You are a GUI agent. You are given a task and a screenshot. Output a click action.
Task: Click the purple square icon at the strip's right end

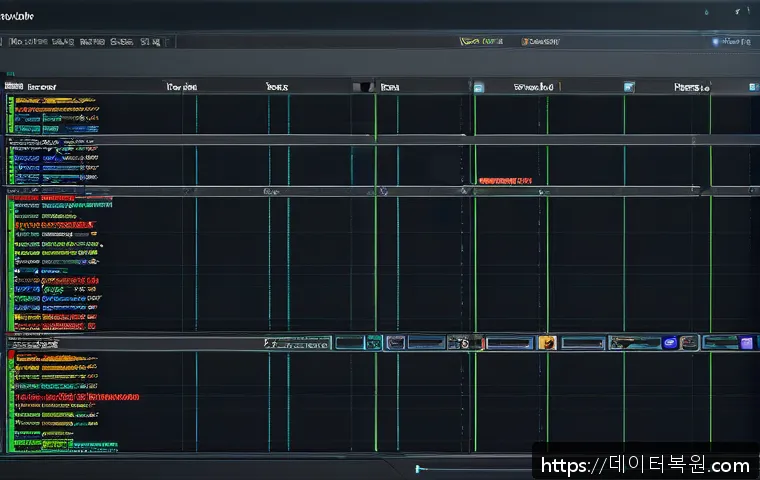click(x=747, y=343)
